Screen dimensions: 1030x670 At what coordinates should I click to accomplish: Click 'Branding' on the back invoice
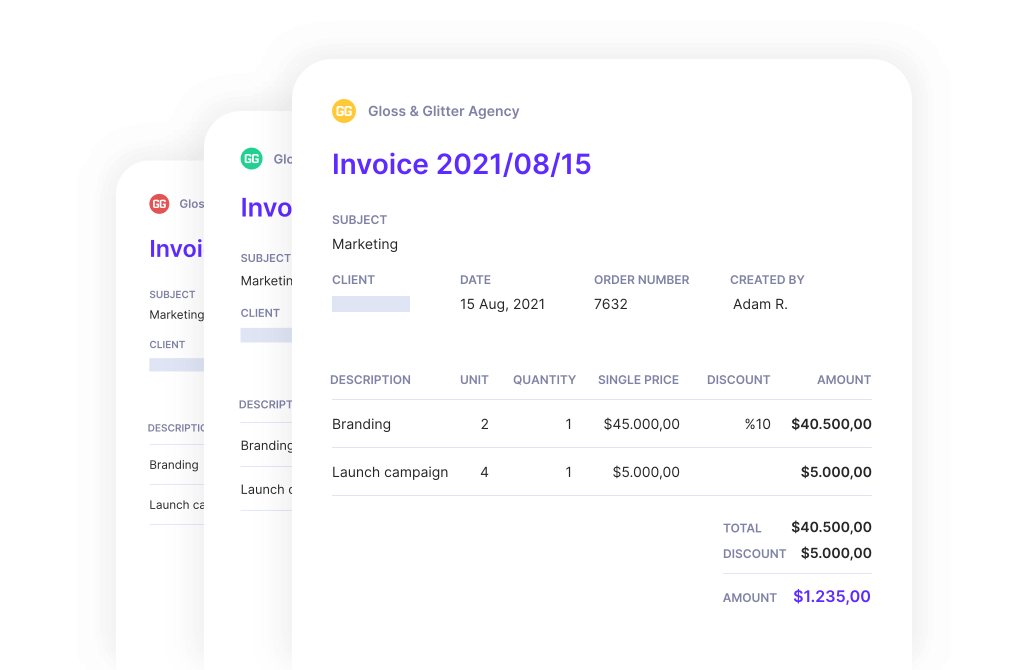point(173,464)
